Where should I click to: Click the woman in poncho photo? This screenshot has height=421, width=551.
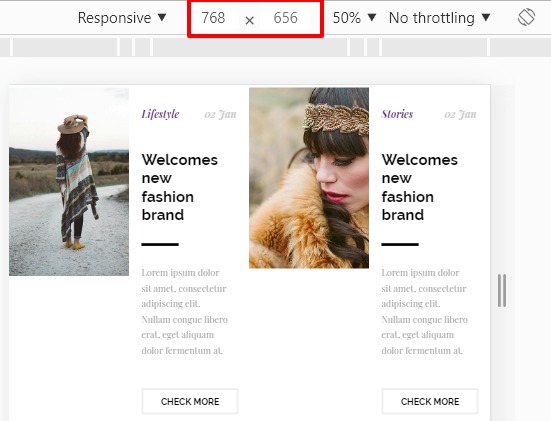pyautogui.click(x=69, y=182)
